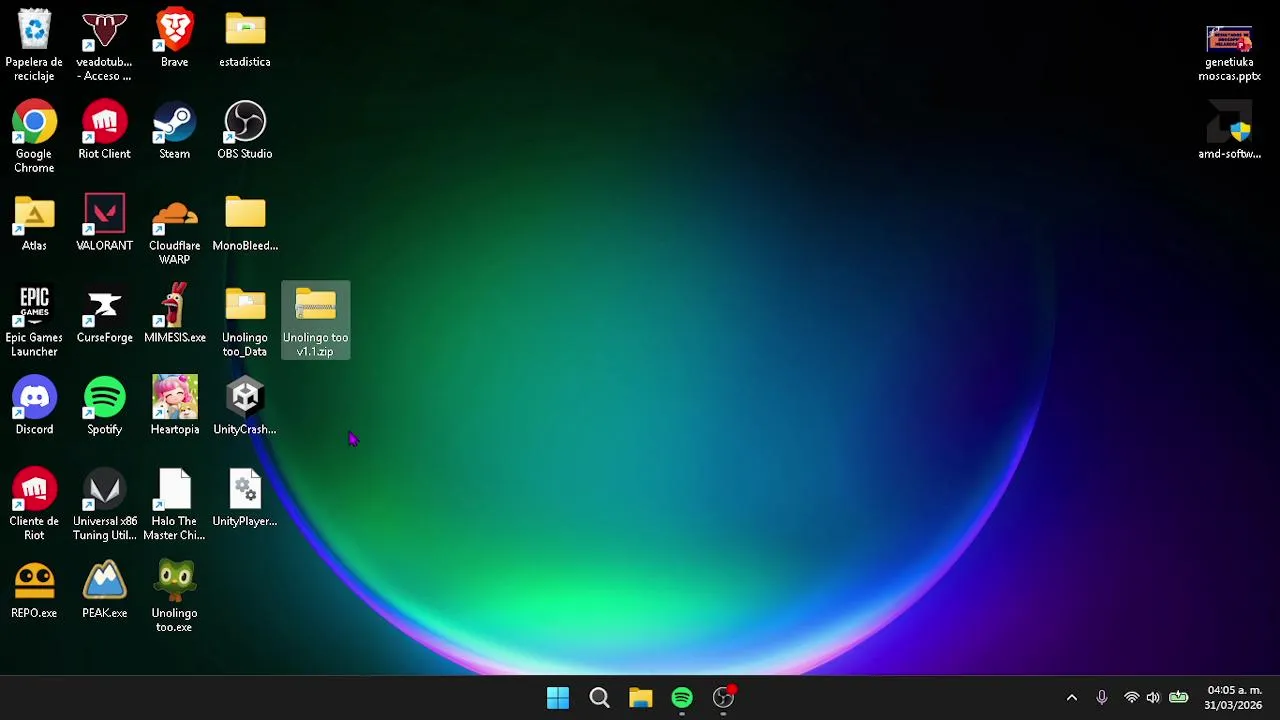This screenshot has width=1280, height=720.
Task: Select the MIMESIS.exe icon
Action: point(174,314)
